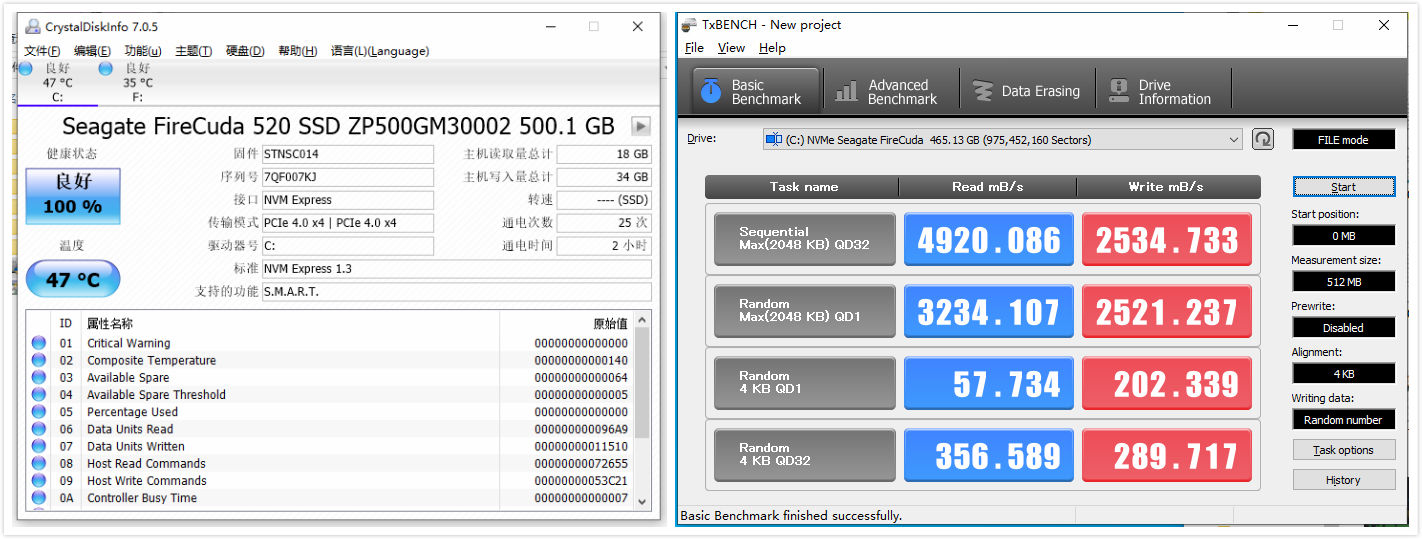The image size is (1422, 539).
Task: Click the Start position 0 MB field
Action: [x=1343, y=236]
